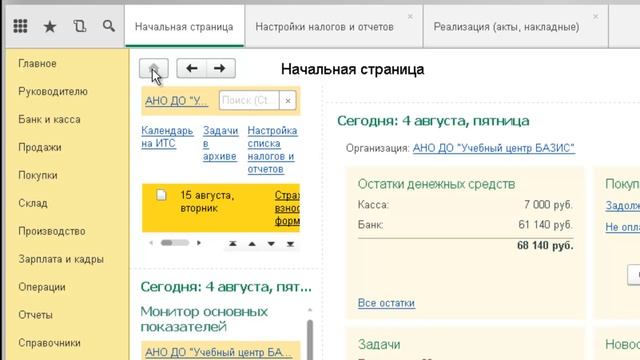Open the Задолж... link in the Покуп... panel
The height and width of the screenshot is (360, 640).
coord(622,206)
